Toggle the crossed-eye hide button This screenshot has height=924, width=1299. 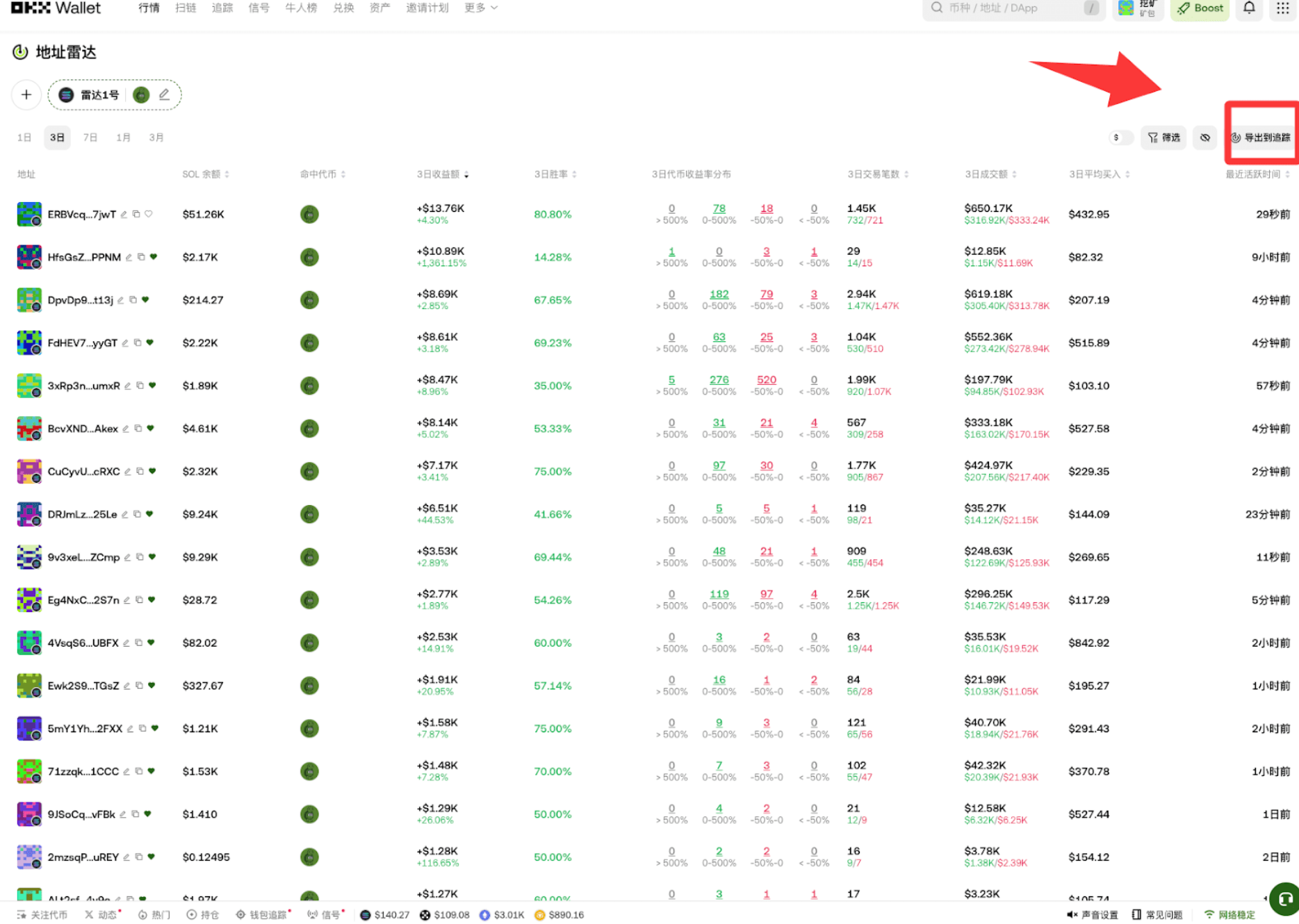[1204, 138]
